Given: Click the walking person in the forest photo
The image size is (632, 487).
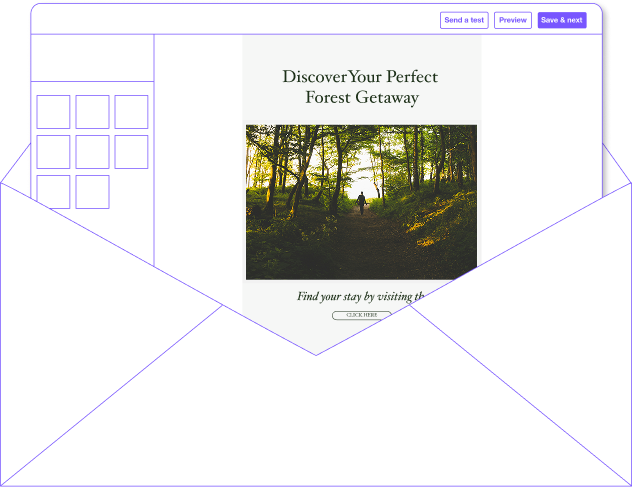Looking at the screenshot, I should point(361,203).
